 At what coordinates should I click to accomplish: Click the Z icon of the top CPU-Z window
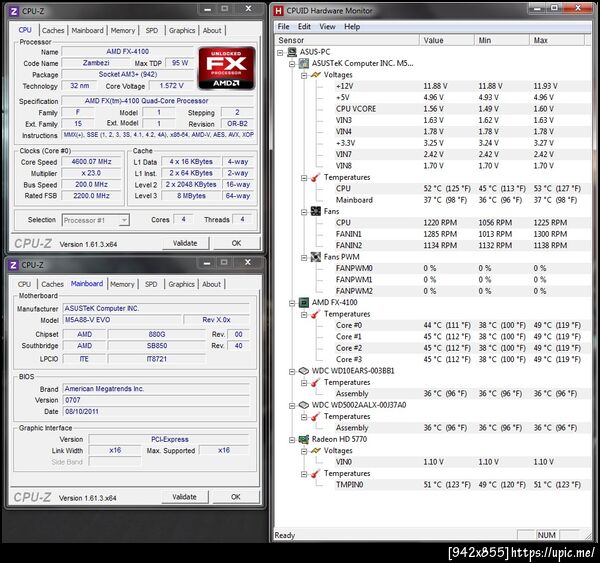pyautogui.click(x=14, y=11)
